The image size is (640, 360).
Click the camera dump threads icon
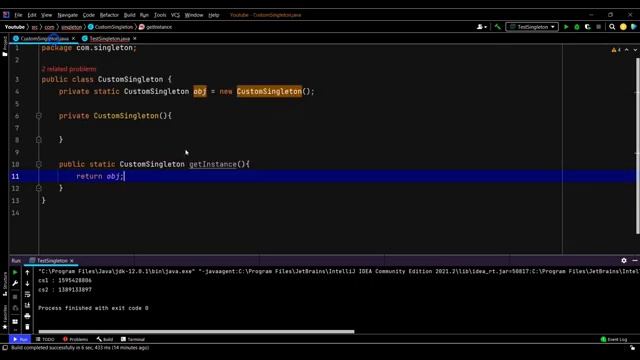pos(15,308)
